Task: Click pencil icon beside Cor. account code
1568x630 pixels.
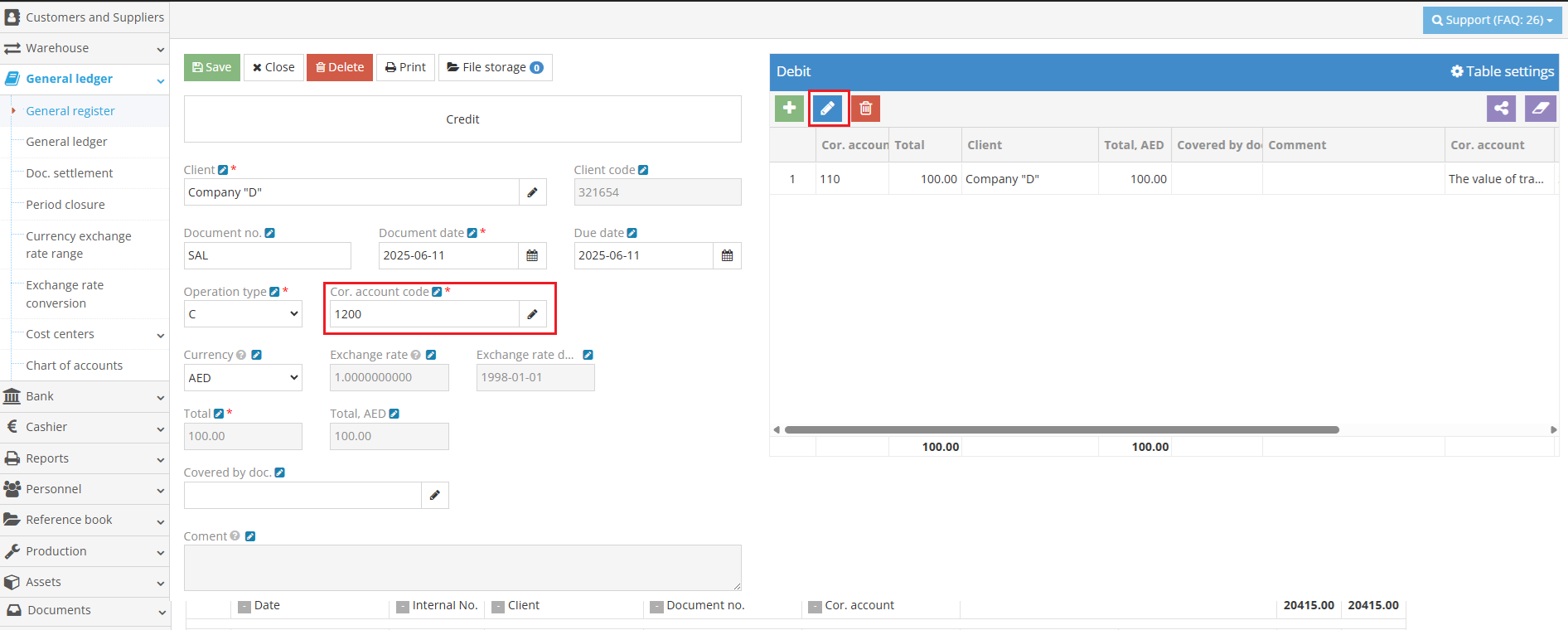Action: 532,315
